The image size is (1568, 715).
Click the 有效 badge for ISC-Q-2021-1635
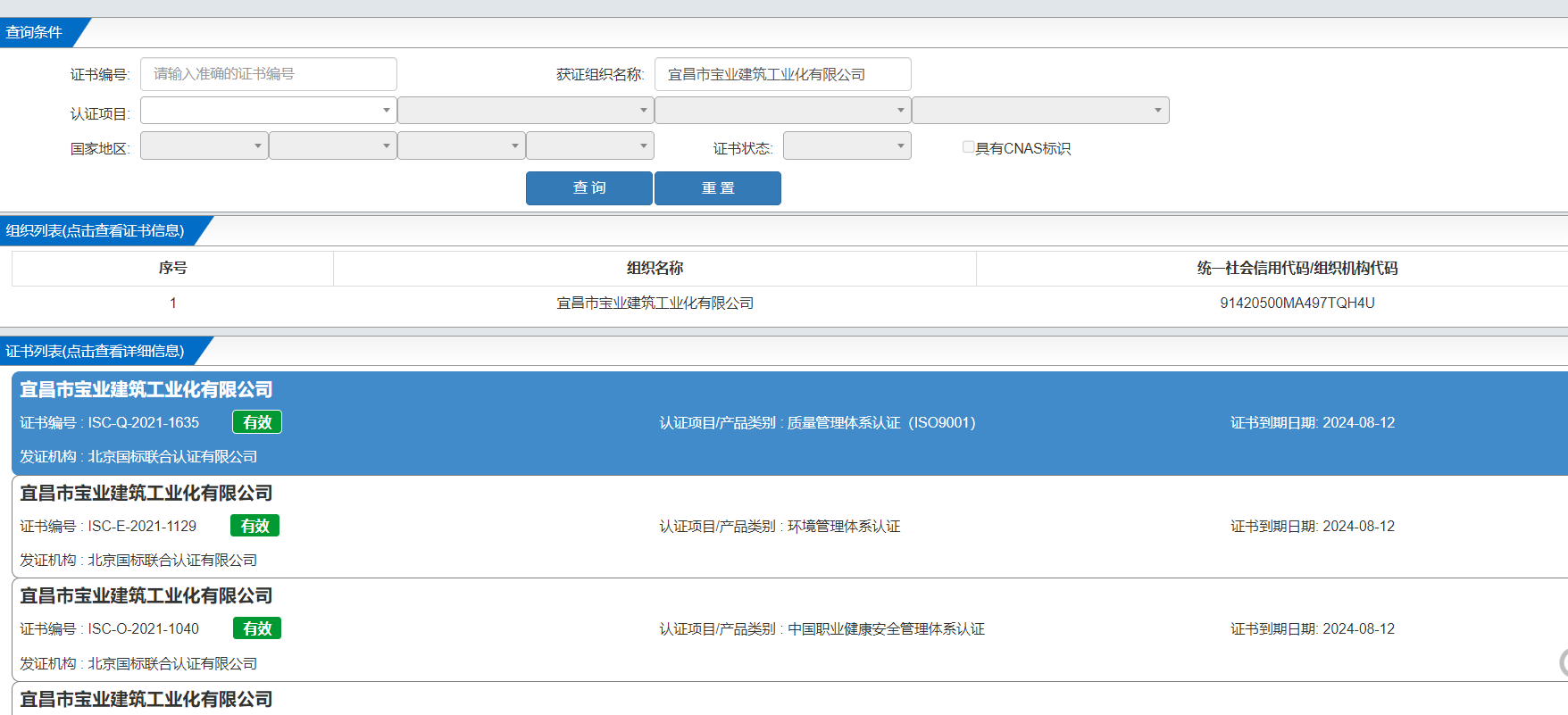[x=257, y=422]
